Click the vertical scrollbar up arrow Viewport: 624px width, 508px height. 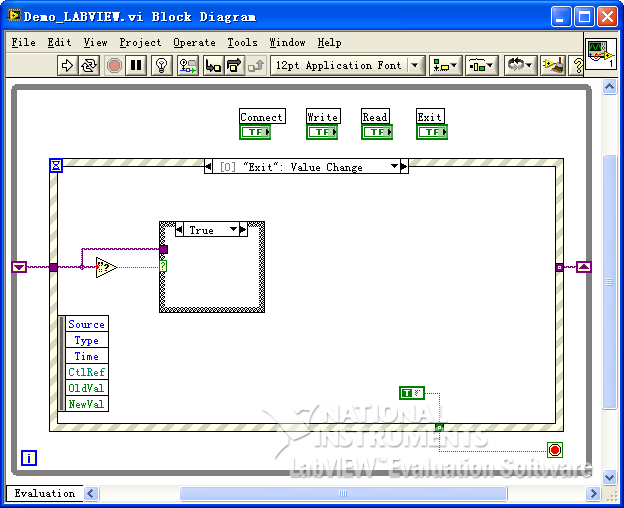click(609, 86)
